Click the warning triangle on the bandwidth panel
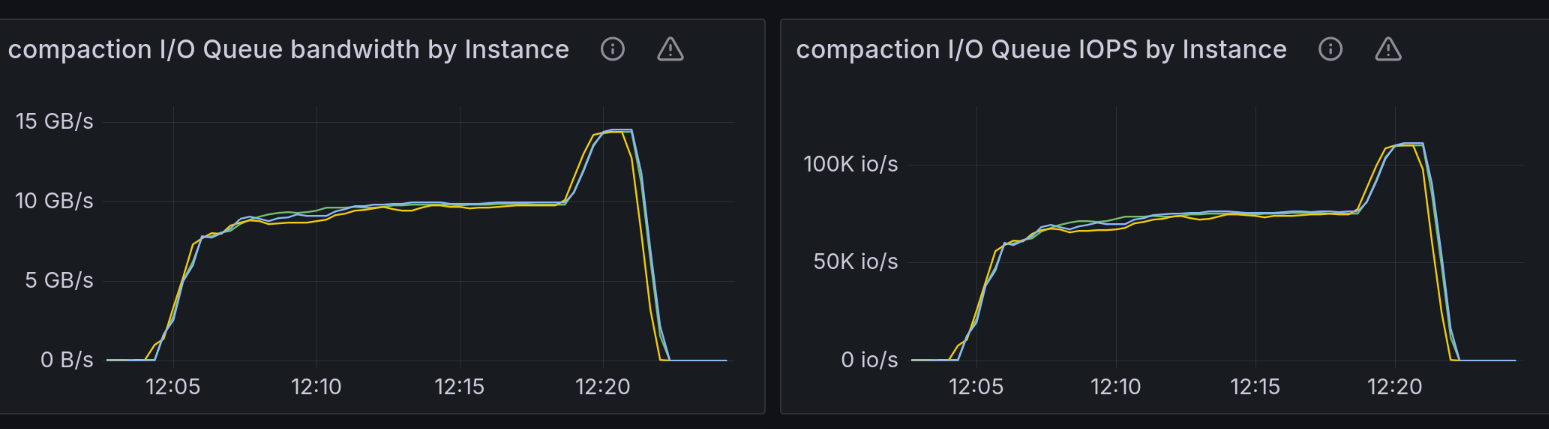The image size is (1549, 429). [x=670, y=49]
